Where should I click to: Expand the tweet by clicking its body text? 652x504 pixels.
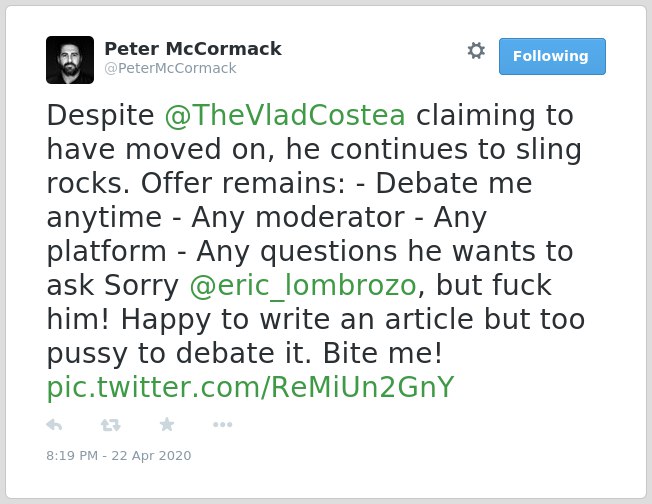(316, 234)
